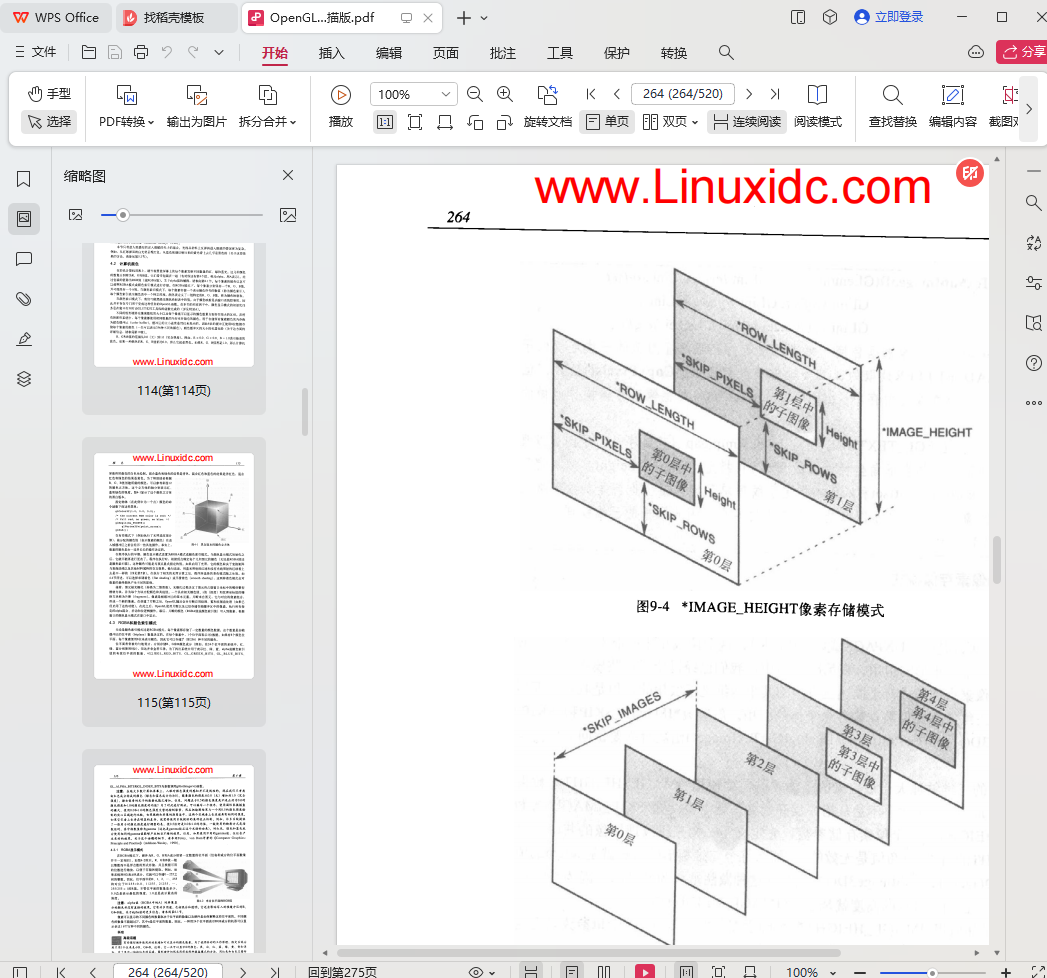1047x978 pixels.
Task: Switch to the 编辑 ribbon tab
Action: [x=389, y=53]
